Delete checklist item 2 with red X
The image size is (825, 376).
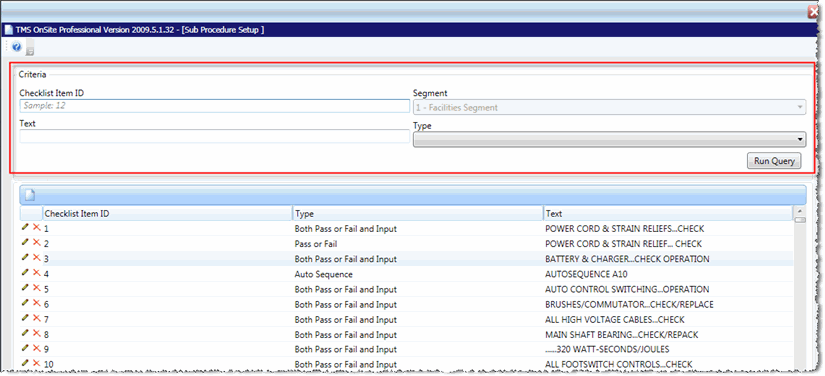coord(36,242)
